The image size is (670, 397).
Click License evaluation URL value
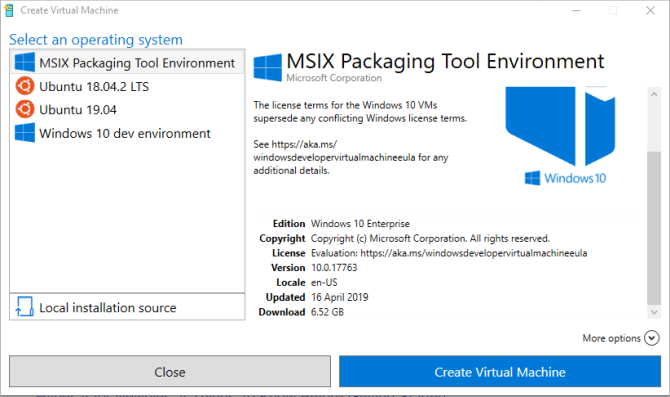(449, 253)
